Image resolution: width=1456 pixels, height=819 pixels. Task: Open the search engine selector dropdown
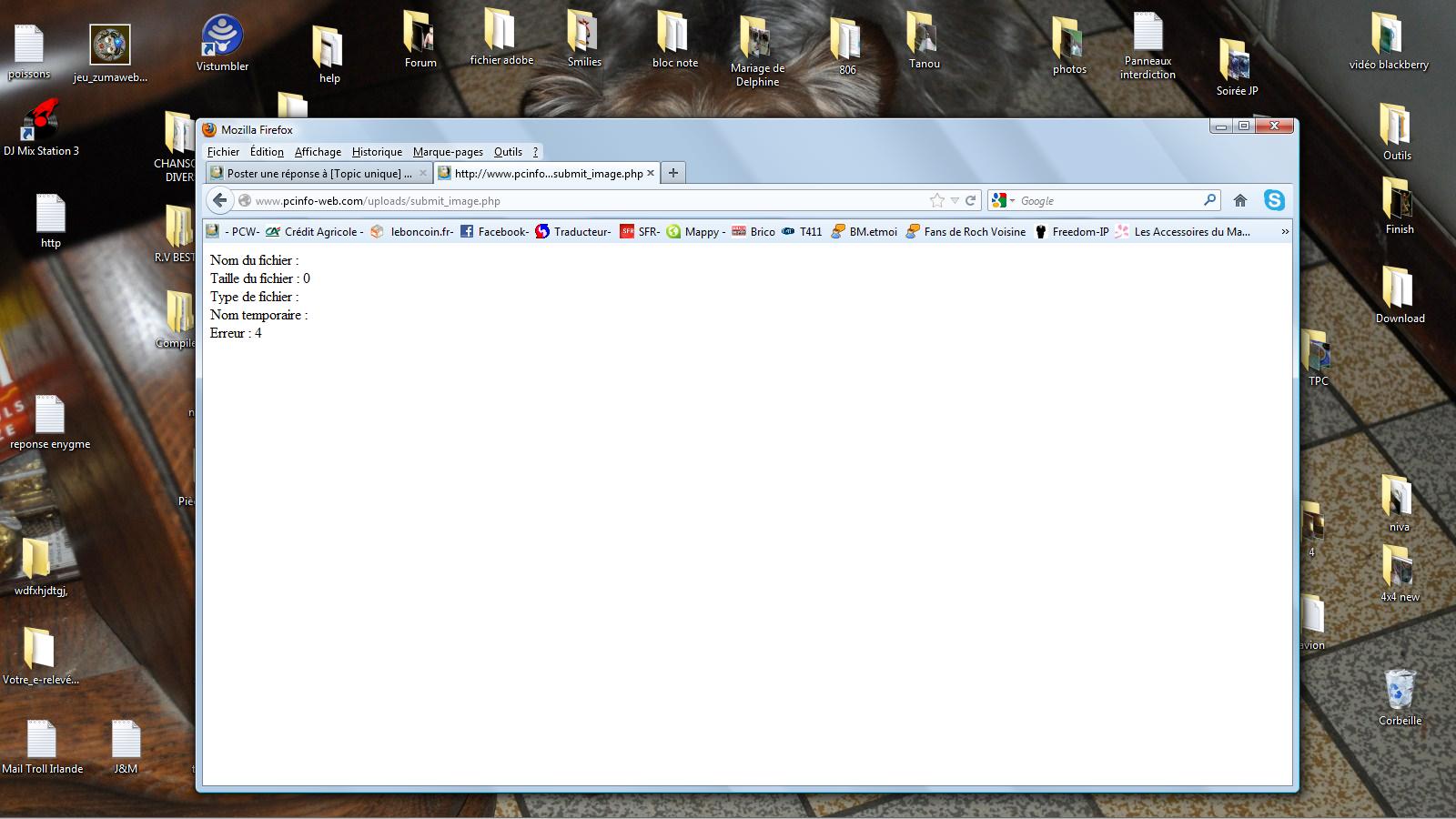click(x=1003, y=200)
